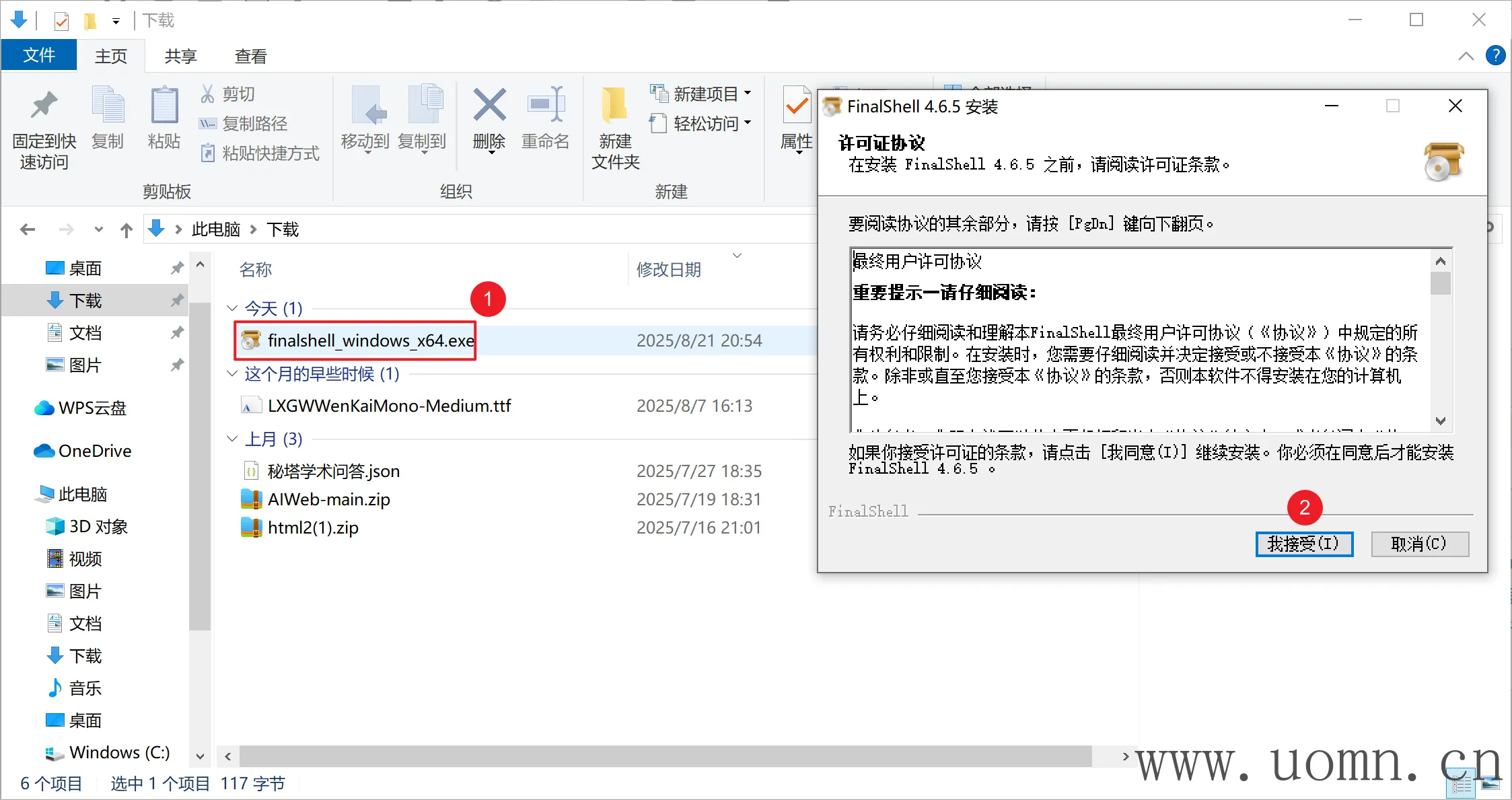Click the Pin to Quick Access icon

tap(44, 106)
